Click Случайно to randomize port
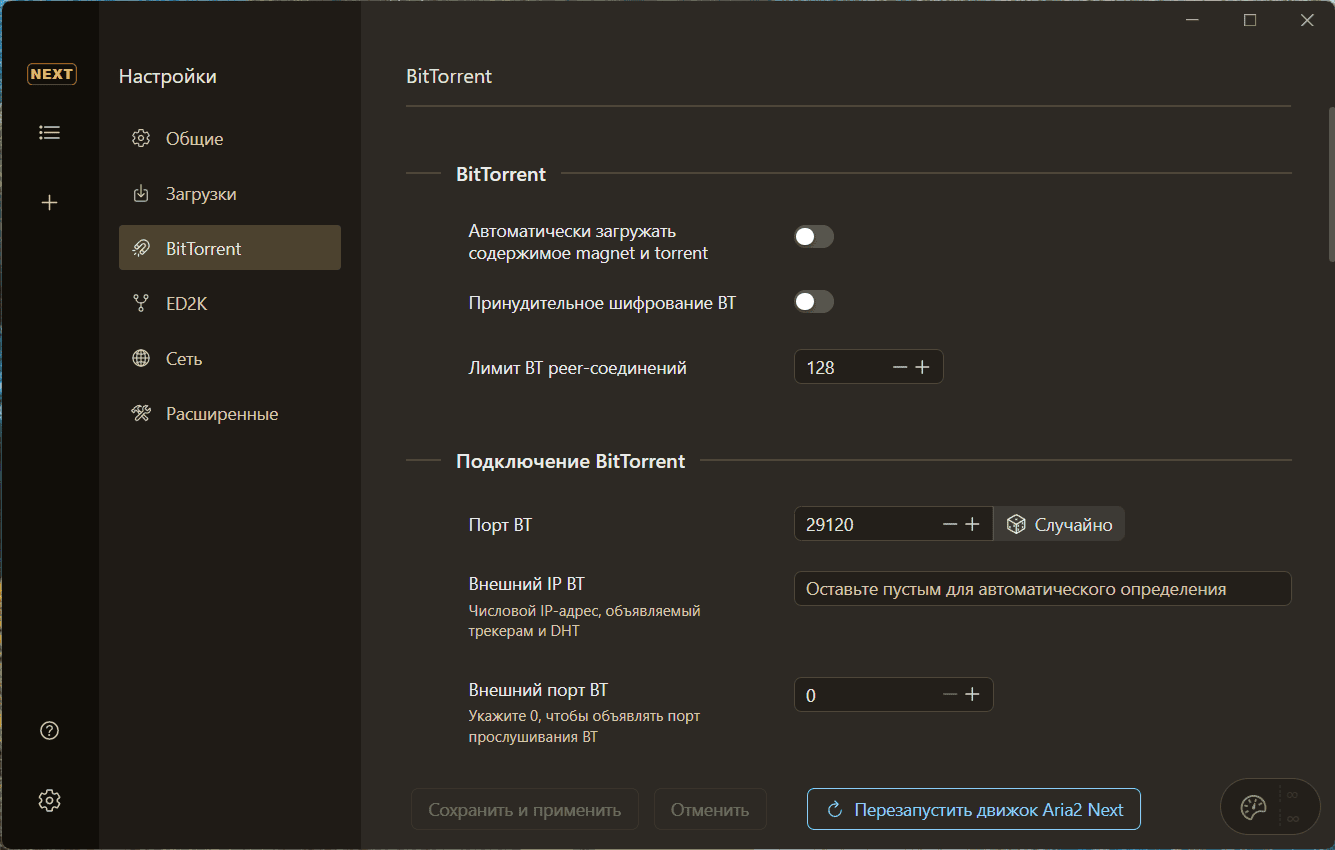The image size is (1335, 850). tap(1059, 524)
